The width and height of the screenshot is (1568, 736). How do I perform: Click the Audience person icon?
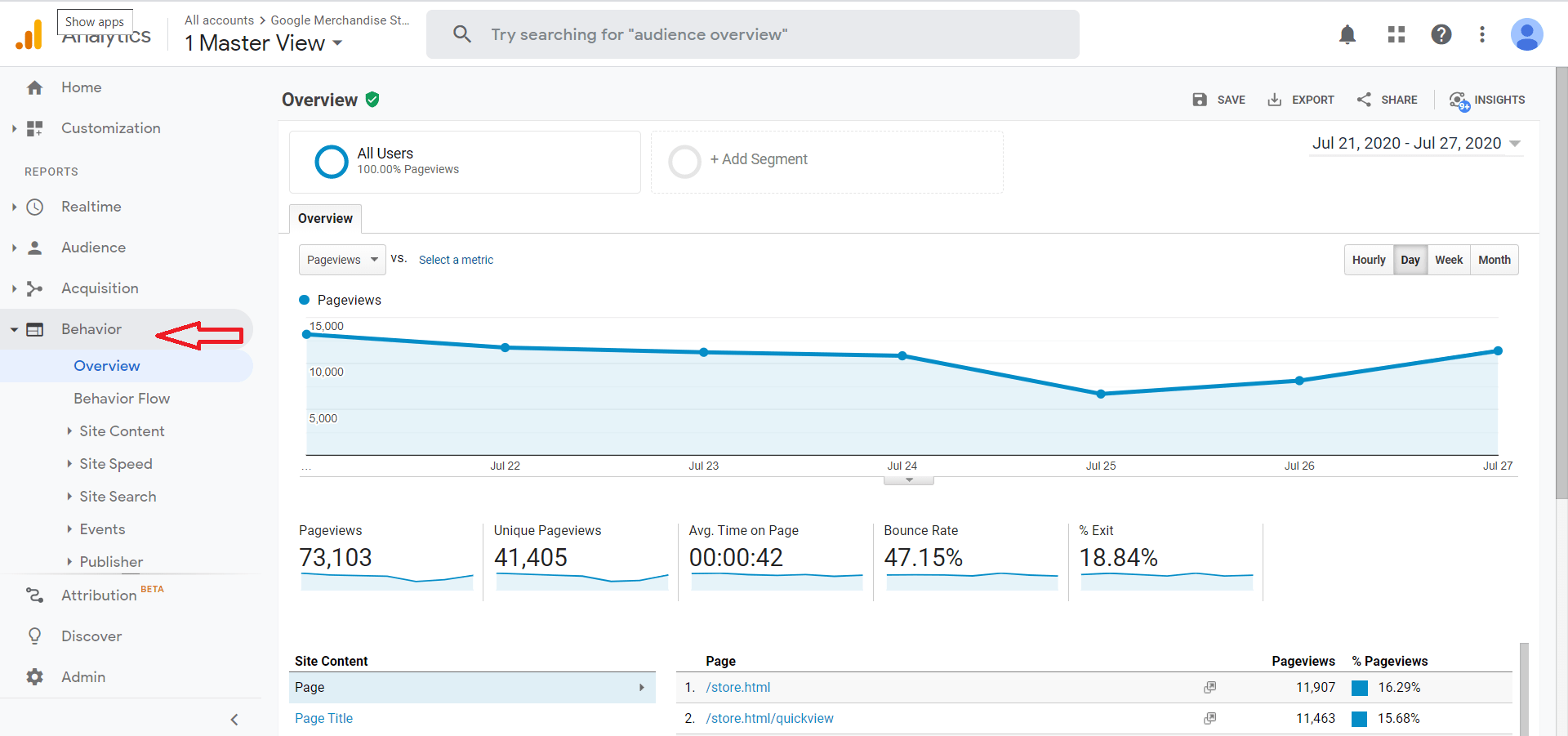tap(34, 248)
